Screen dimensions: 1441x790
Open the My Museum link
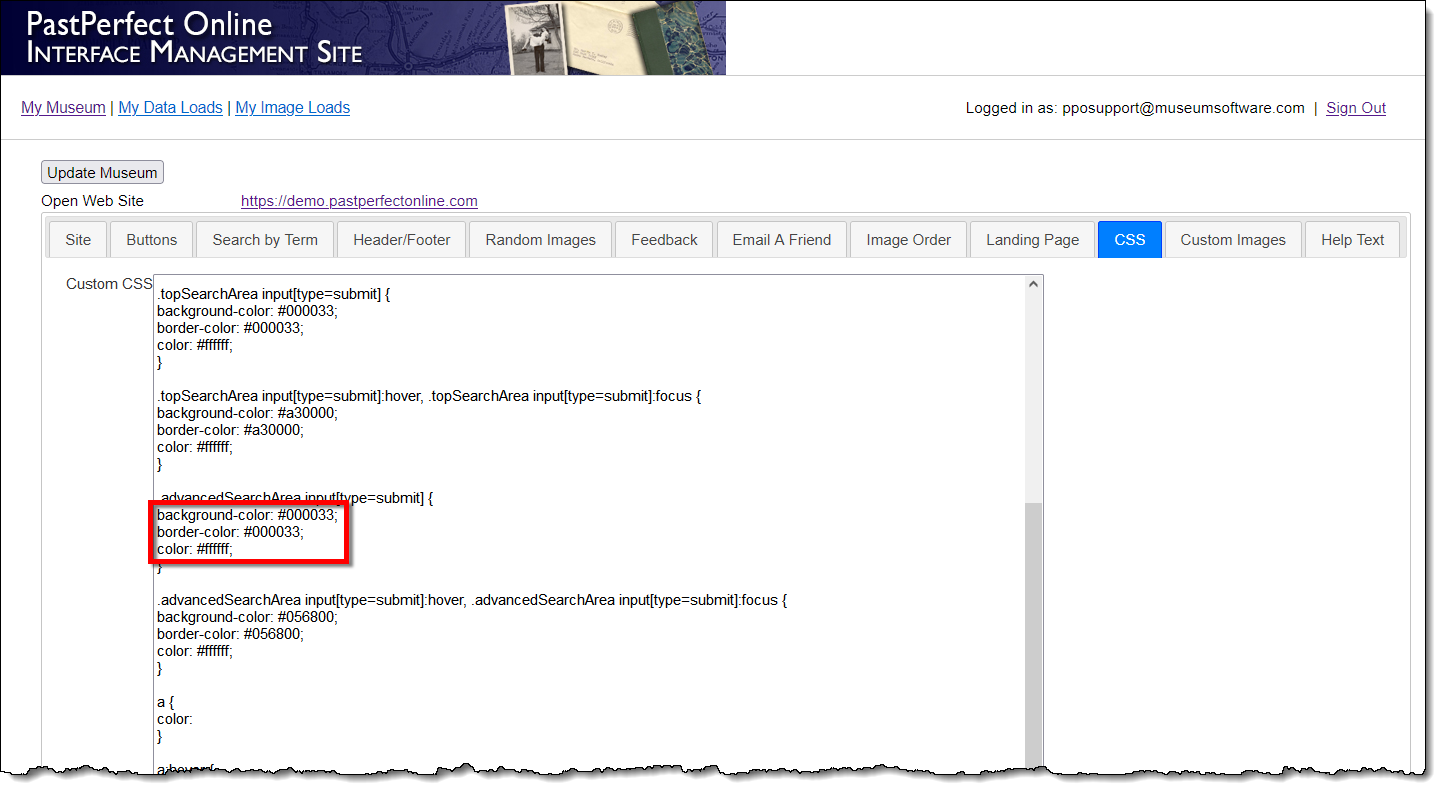pos(63,107)
